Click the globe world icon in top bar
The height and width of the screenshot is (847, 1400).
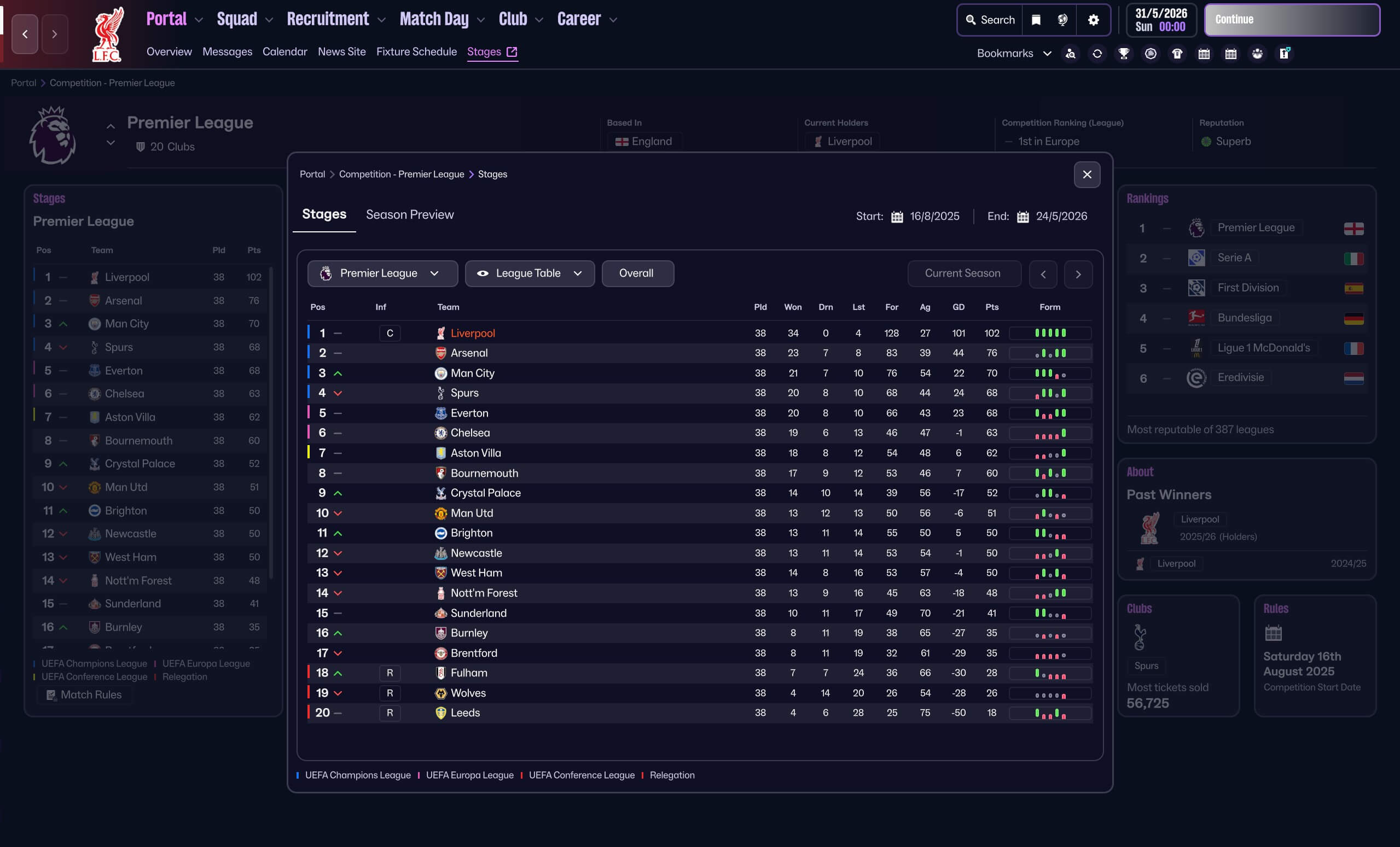coord(1062,20)
